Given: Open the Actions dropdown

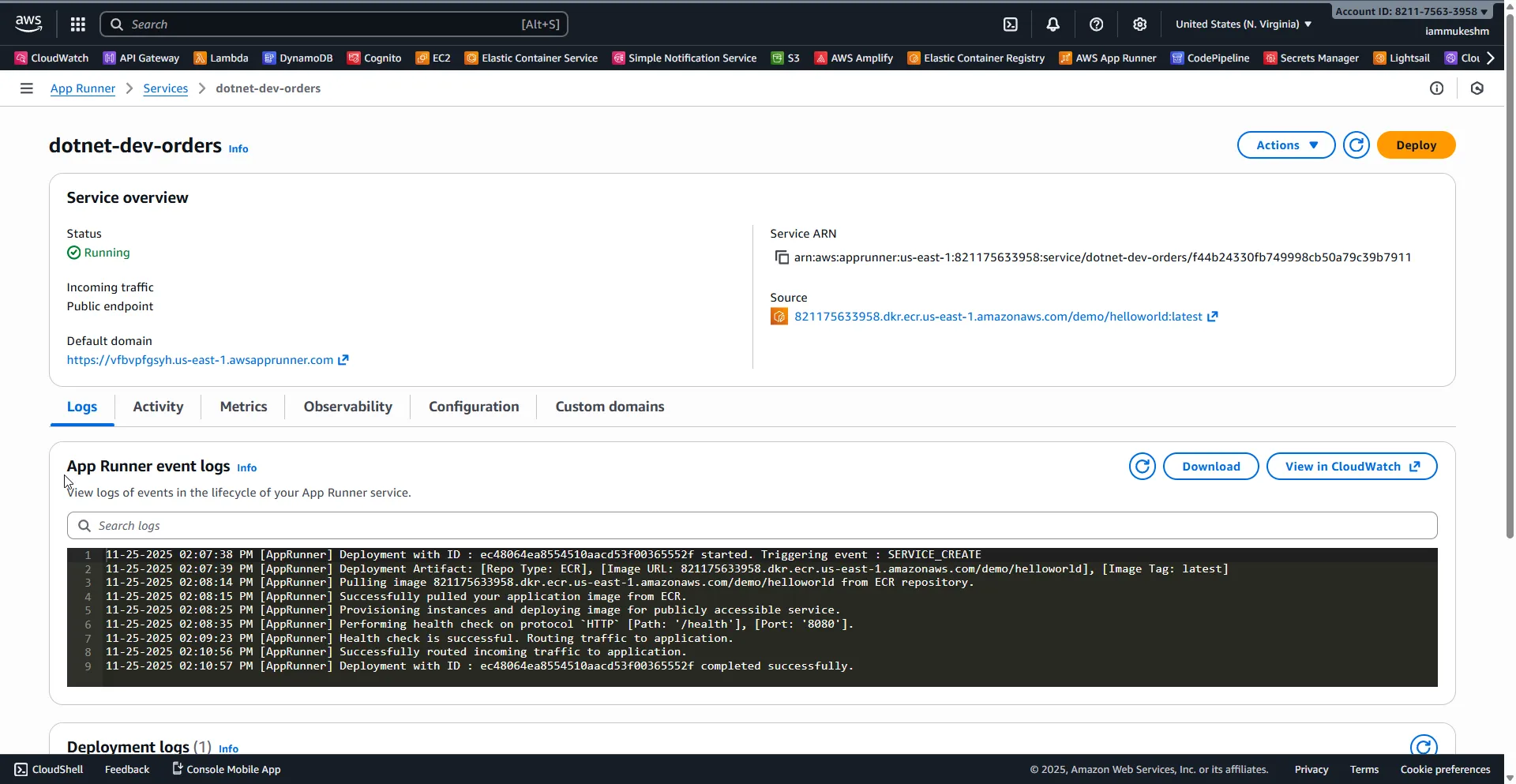Looking at the screenshot, I should (1285, 144).
